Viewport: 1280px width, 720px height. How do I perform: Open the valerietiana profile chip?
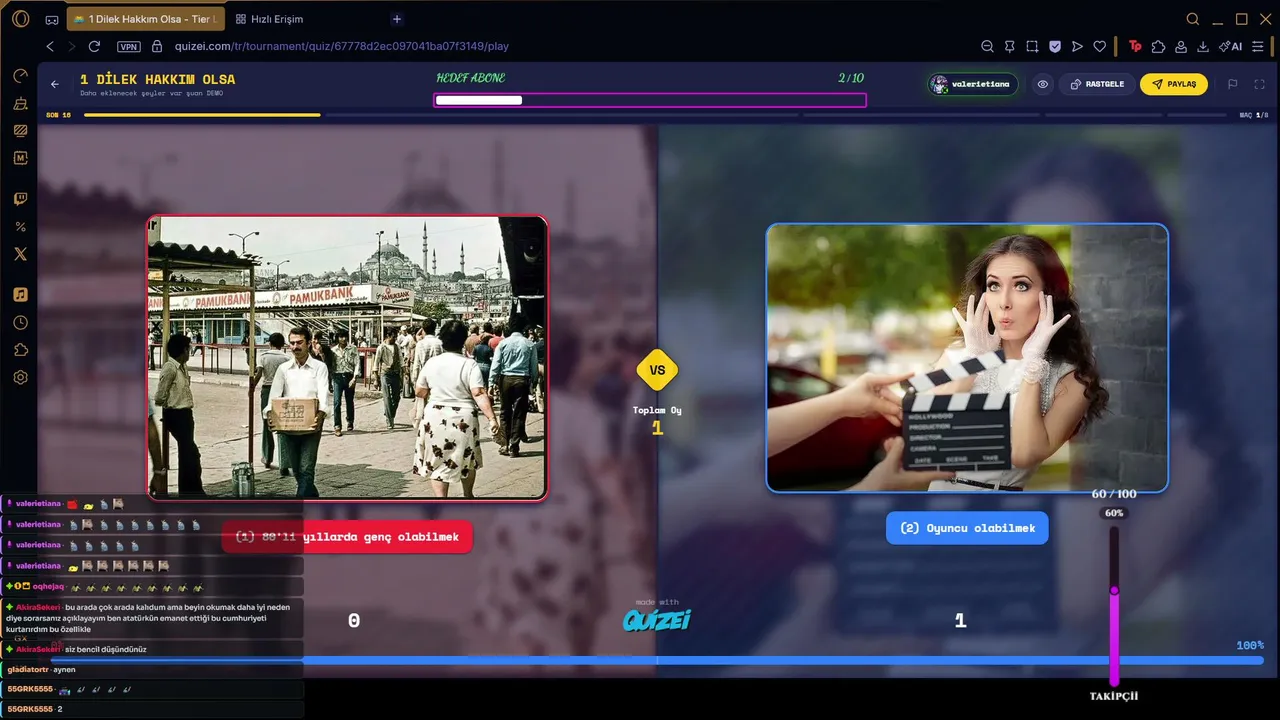tap(973, 85)
